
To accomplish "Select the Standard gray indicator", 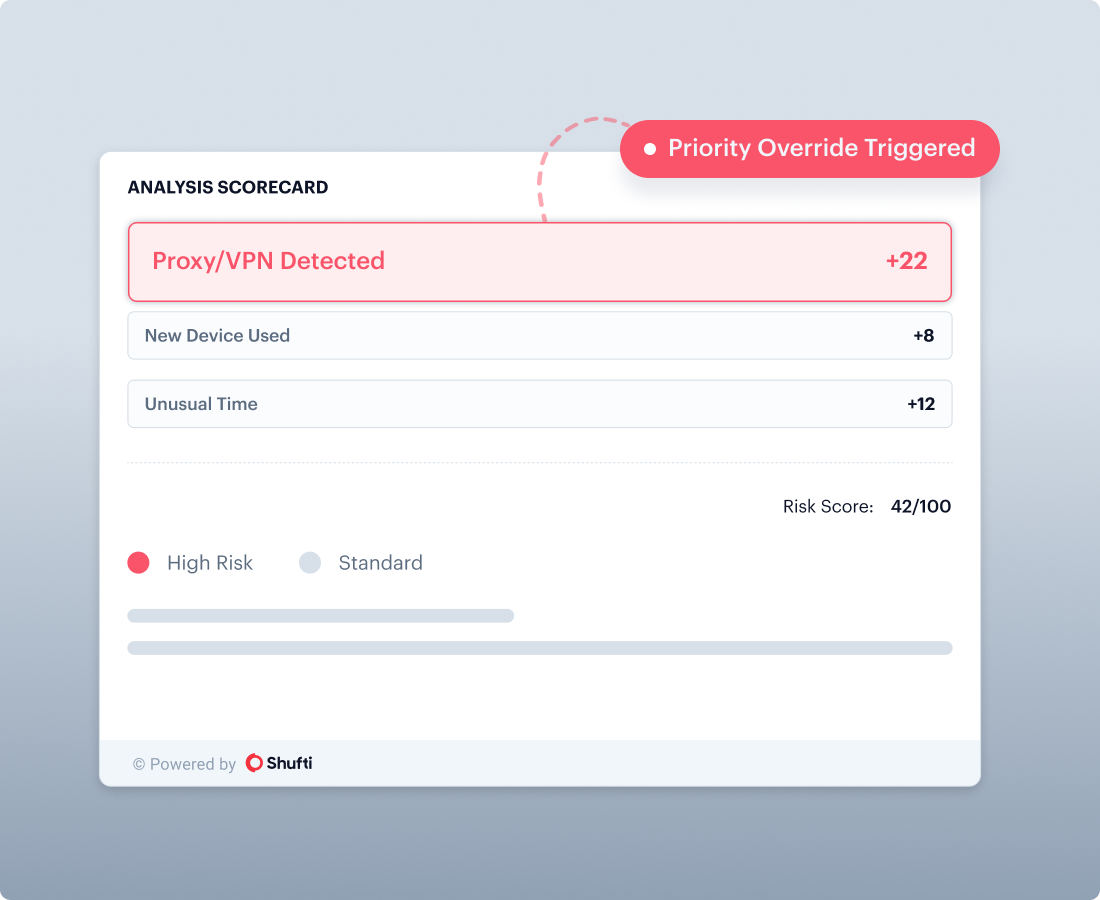I will point(310,563).
